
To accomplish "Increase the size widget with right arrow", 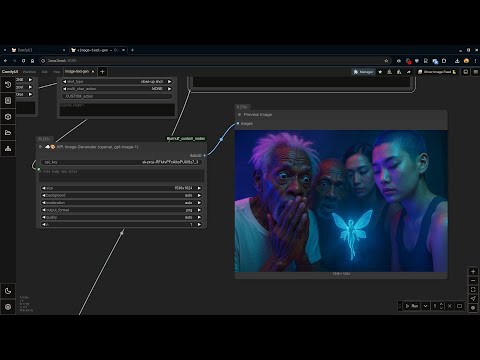I will click(x=199, y=188).
